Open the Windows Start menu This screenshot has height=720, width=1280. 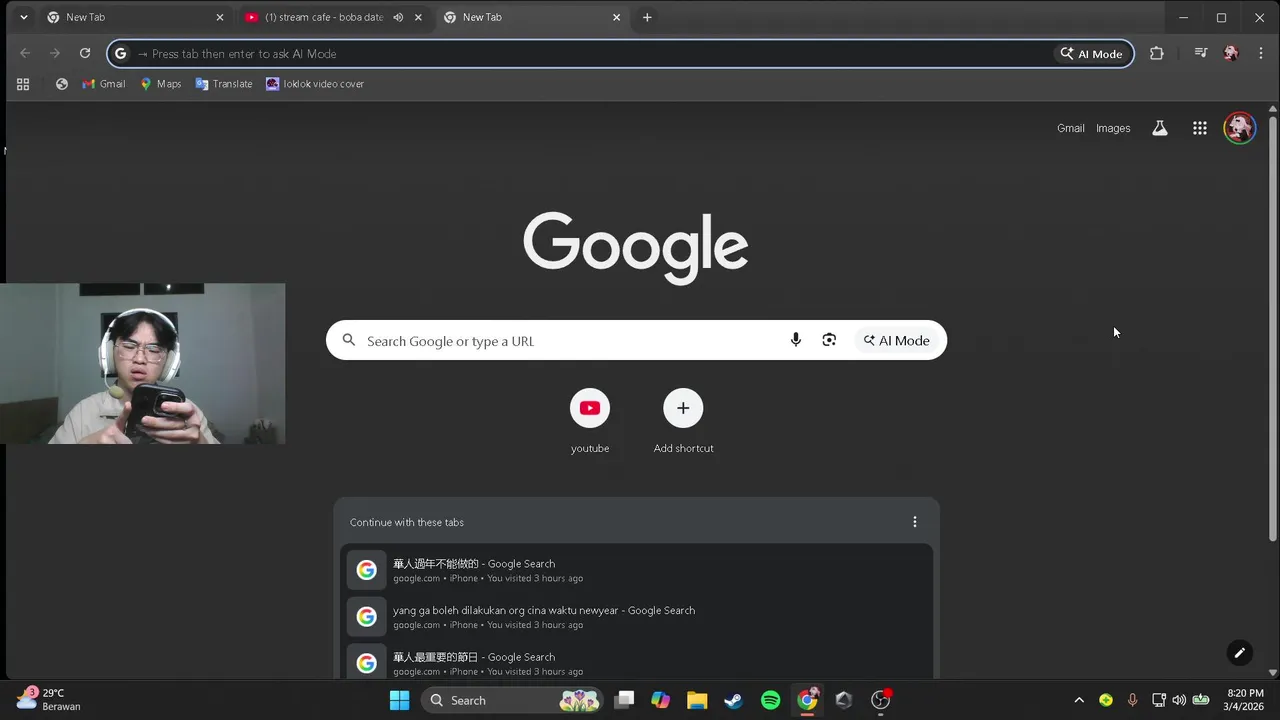[399, 700]
